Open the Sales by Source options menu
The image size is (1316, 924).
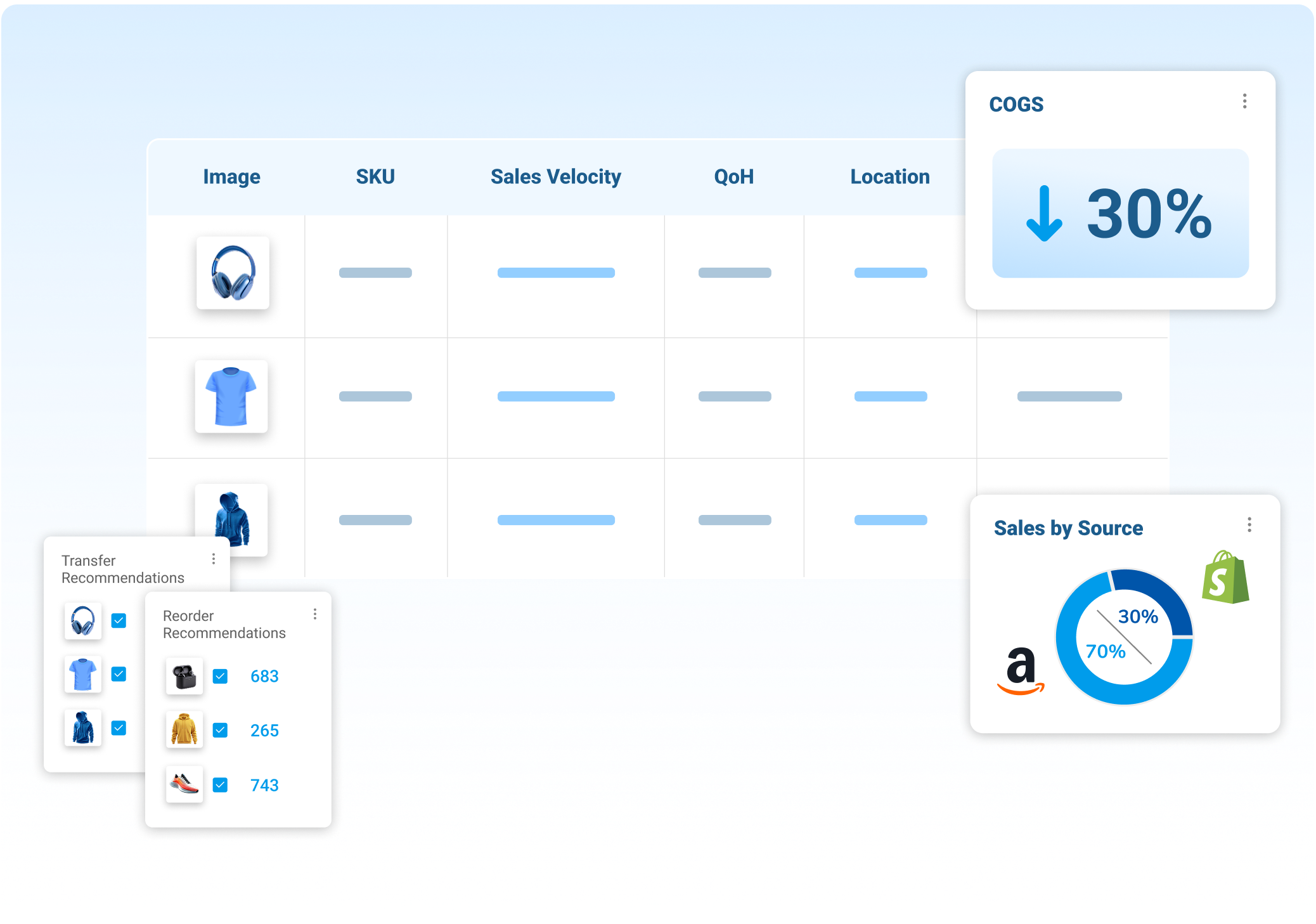[1249, 524]
